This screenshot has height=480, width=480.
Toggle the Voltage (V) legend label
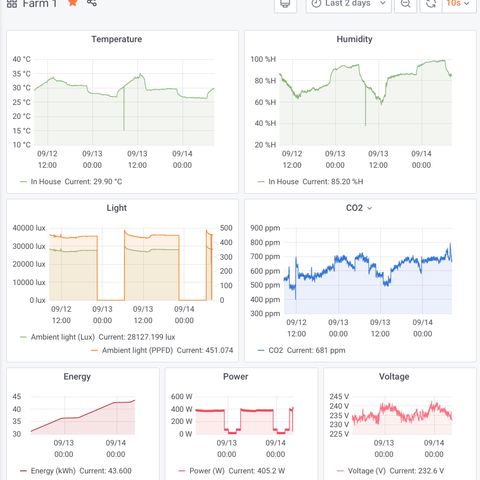coord(367,471)
